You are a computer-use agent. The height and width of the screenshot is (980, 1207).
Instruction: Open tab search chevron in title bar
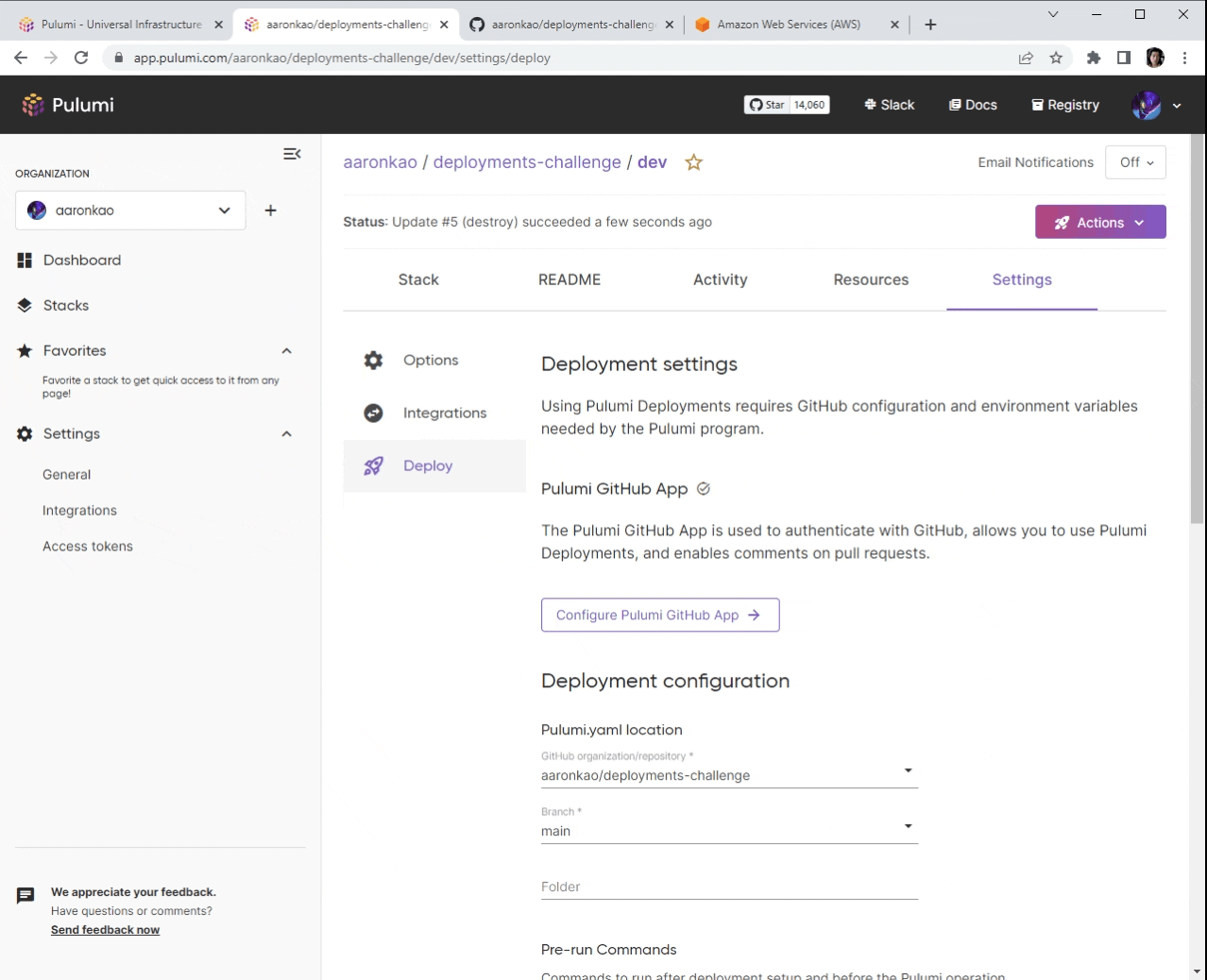[x=1053, y=14]
